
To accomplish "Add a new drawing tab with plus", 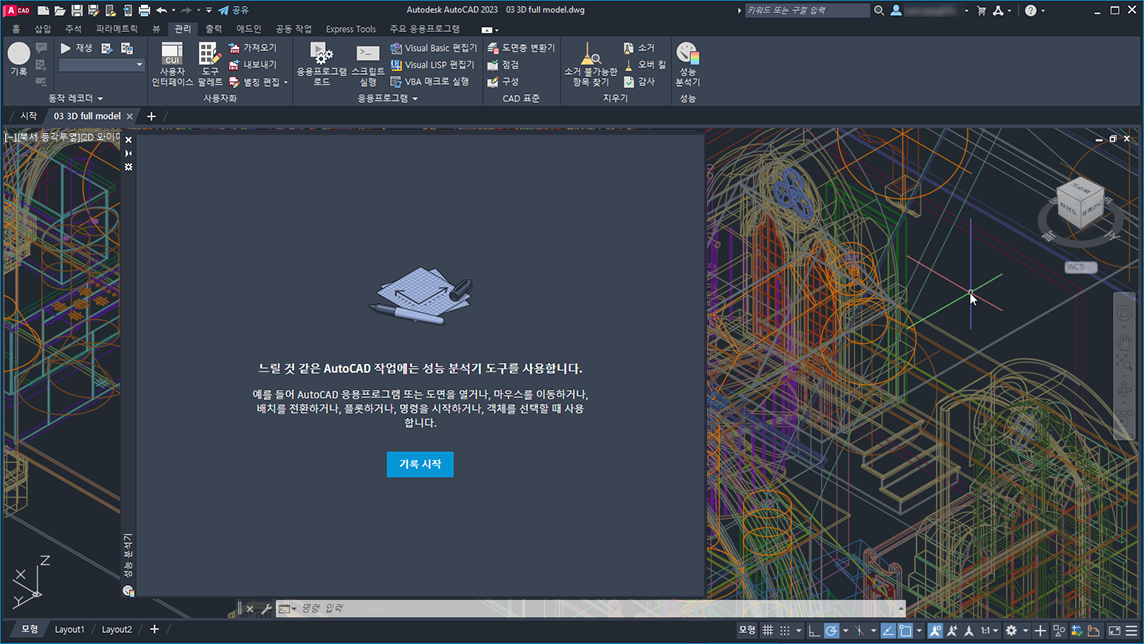I will click(152, 116).
